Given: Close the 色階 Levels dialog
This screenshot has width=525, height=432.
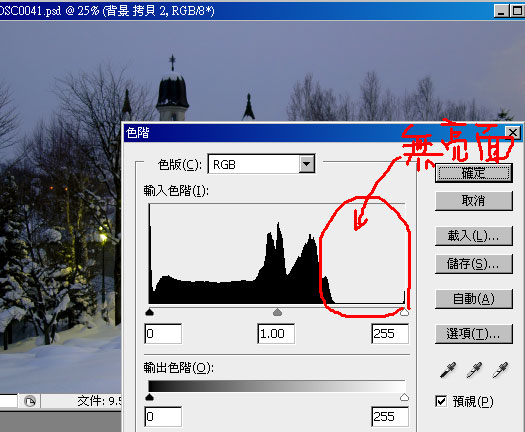Looking at the screenshot, I should point(513,133).
